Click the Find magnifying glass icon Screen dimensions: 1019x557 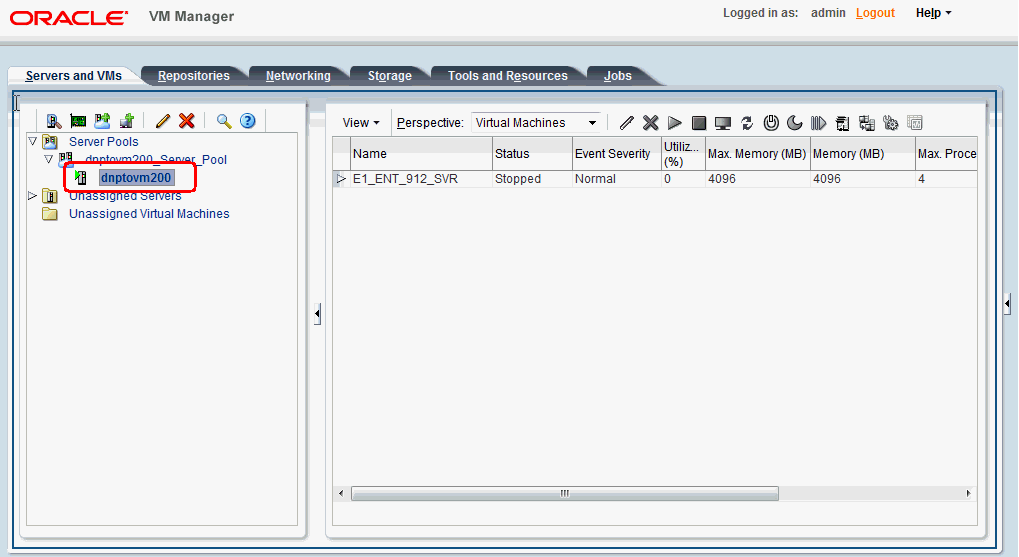point(224,121)
